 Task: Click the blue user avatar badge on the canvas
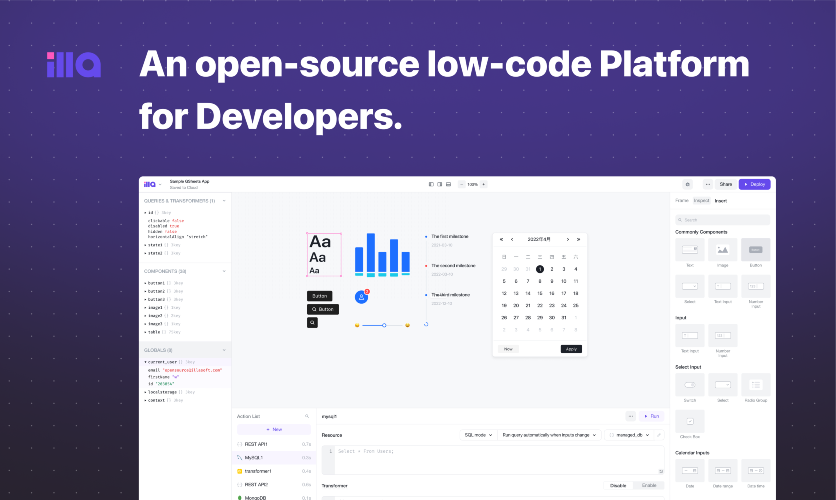361,297
